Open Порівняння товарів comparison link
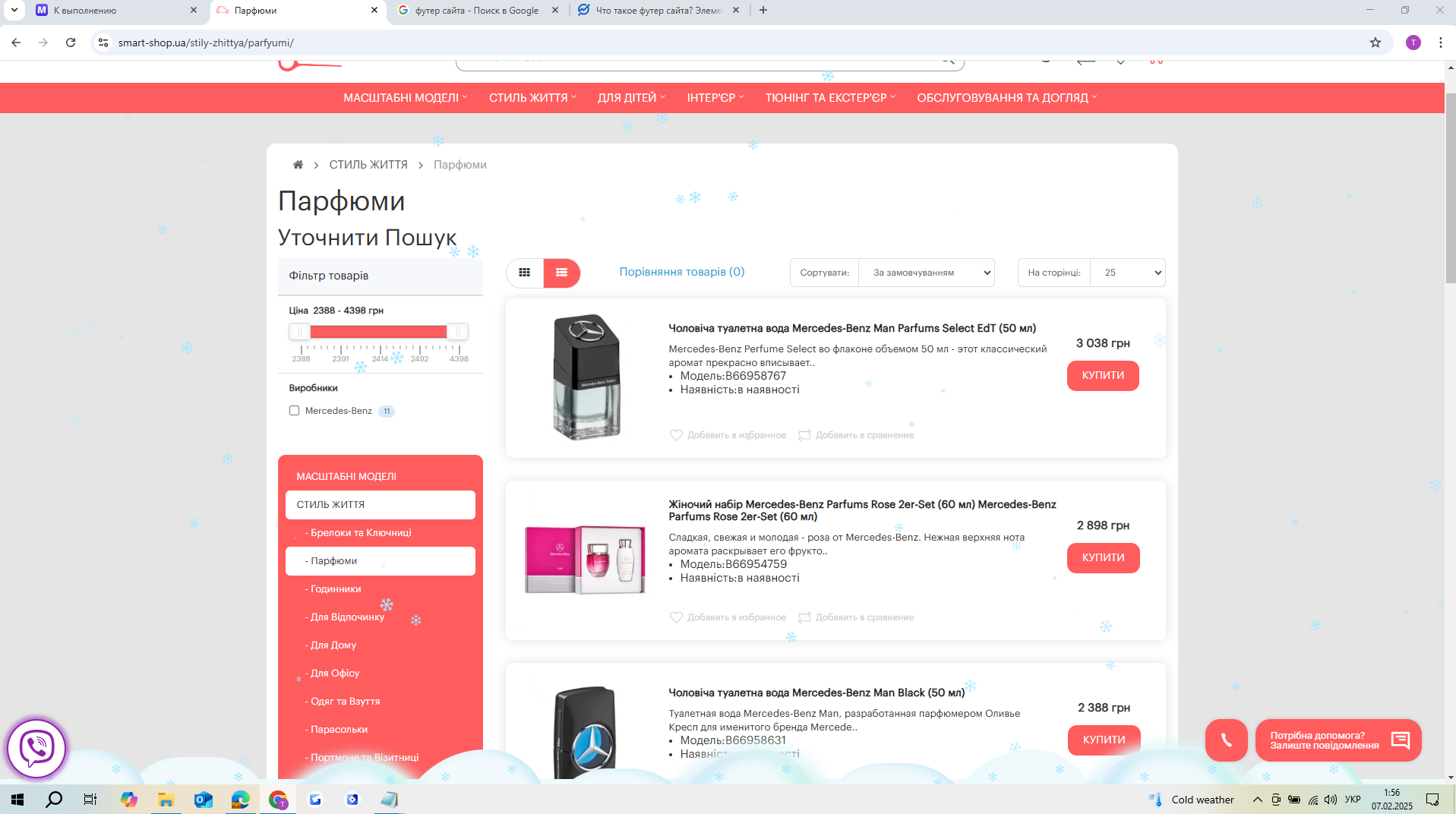1456x814 pixels. tap(682, 272)
